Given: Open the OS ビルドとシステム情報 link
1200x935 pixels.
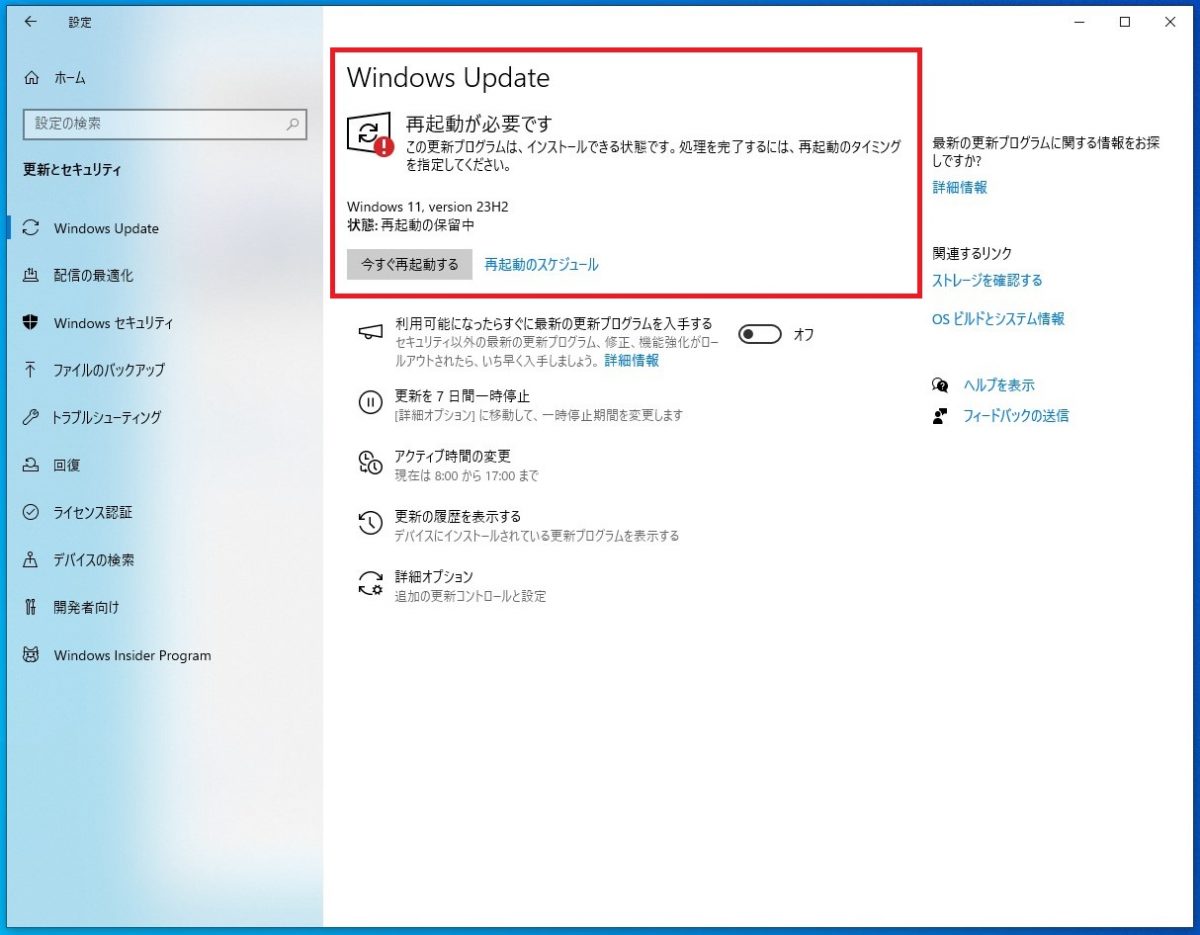Looking at the screenshot, I should click(x=998, y=319).
